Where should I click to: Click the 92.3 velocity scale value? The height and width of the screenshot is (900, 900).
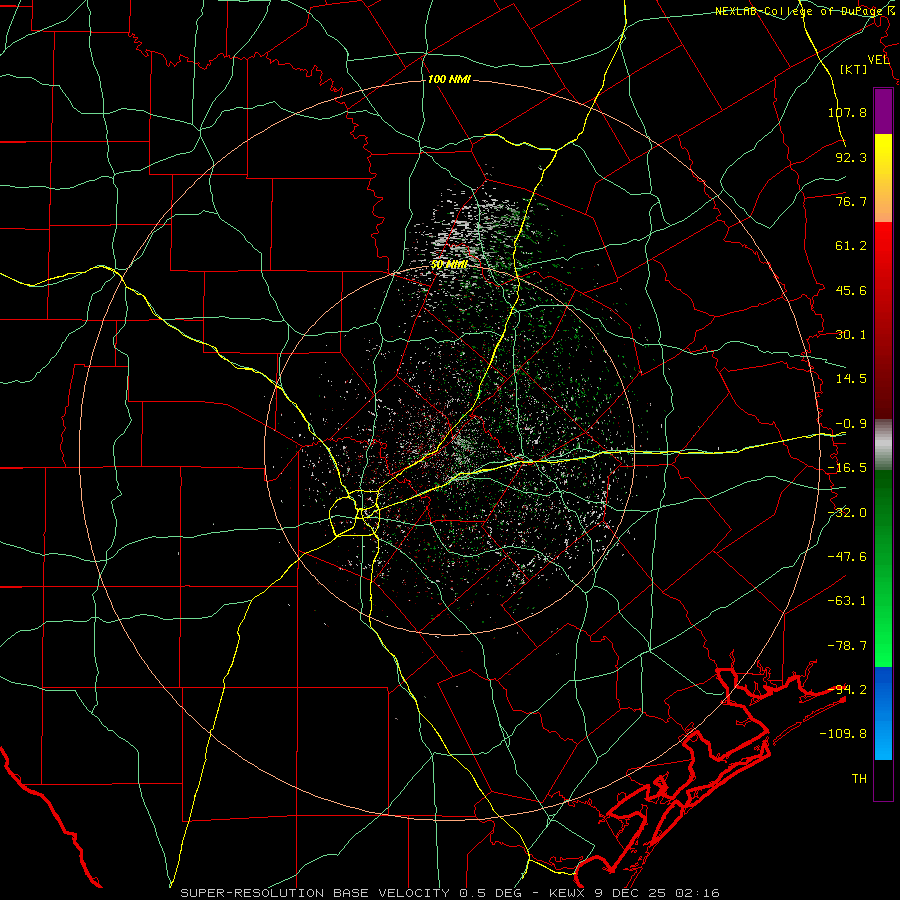[x=851, y=157]
